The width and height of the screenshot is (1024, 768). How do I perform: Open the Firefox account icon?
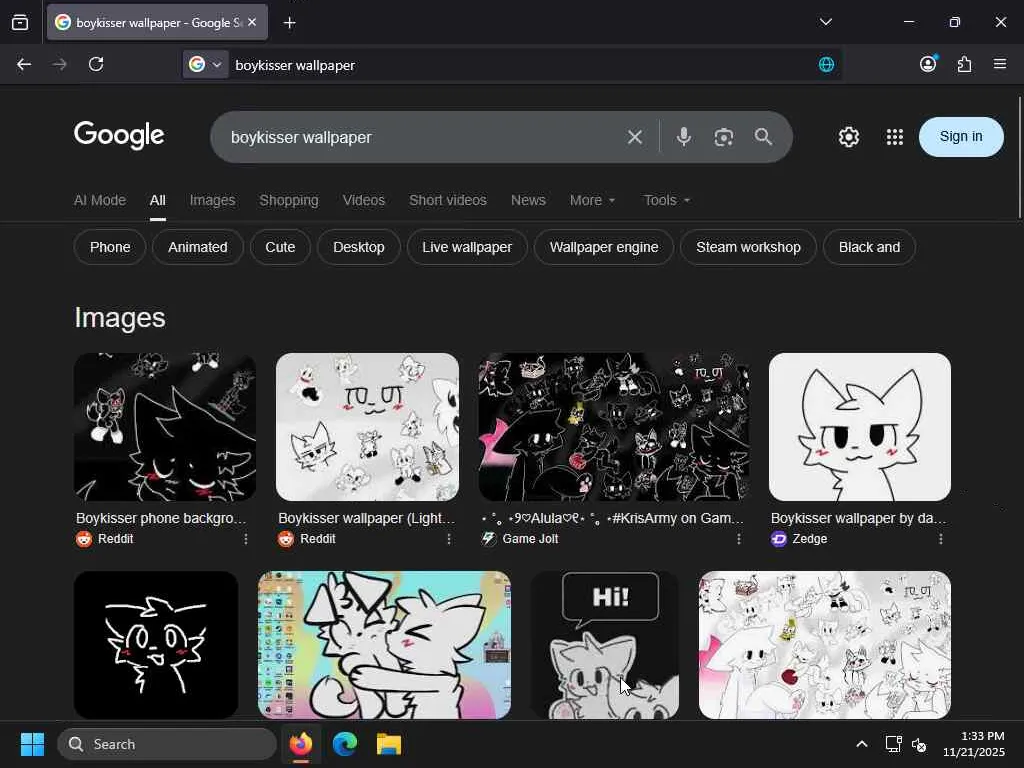[x=928, y=63]
